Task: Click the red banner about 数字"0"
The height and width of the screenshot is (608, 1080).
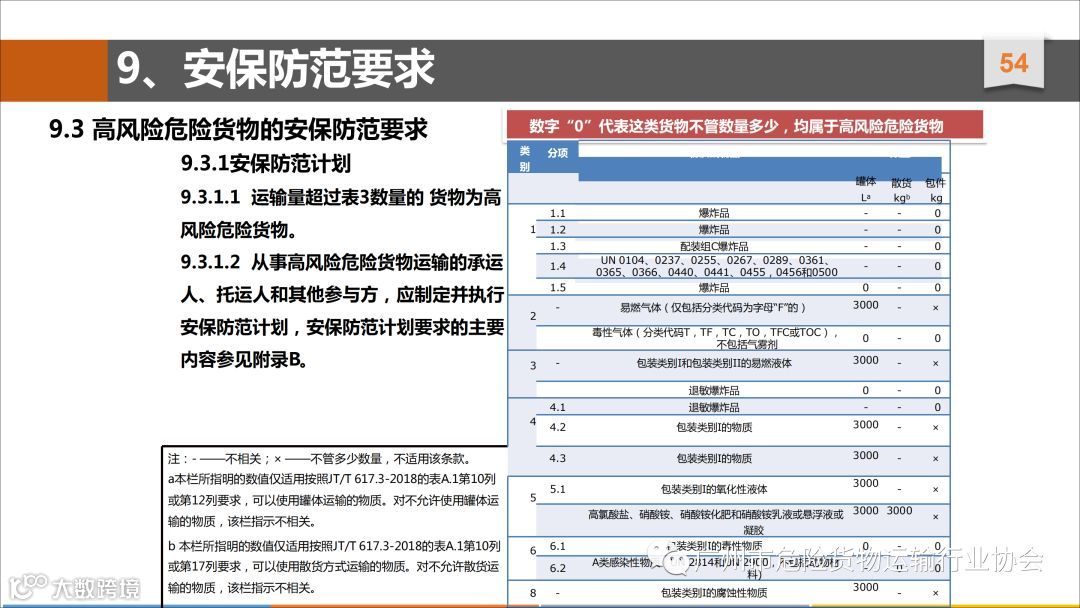Action: point(745,127)
